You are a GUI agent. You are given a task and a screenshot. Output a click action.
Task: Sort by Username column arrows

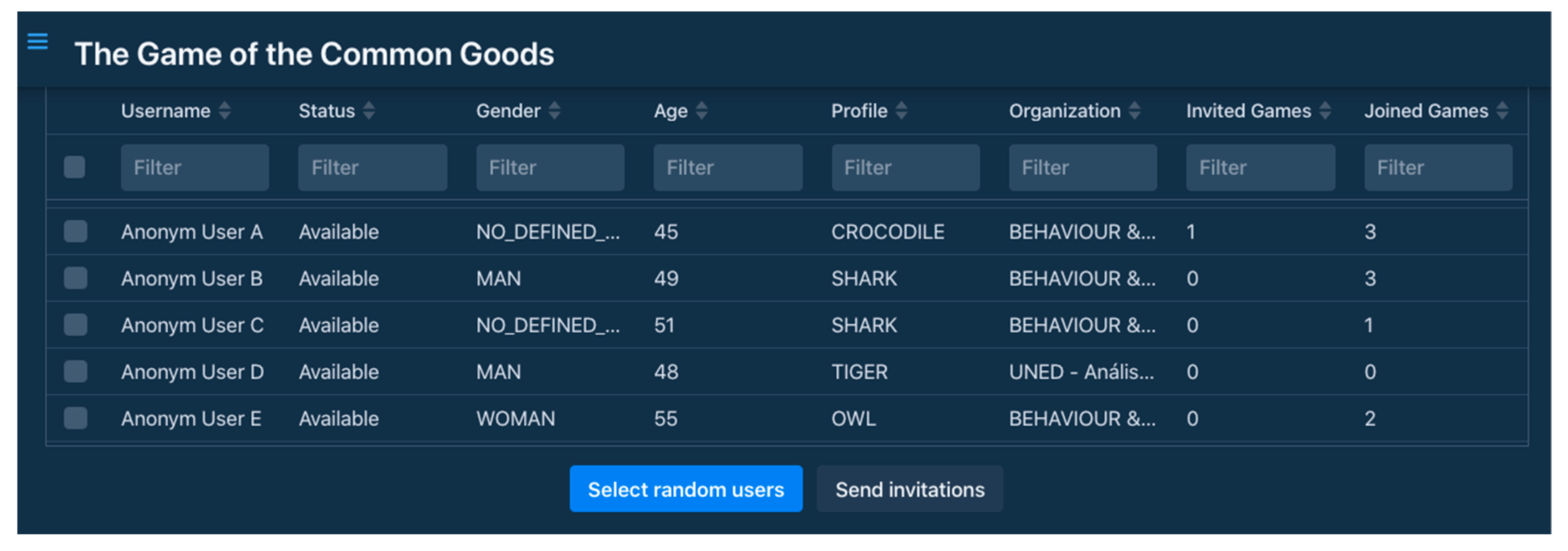tap(225, 111)
